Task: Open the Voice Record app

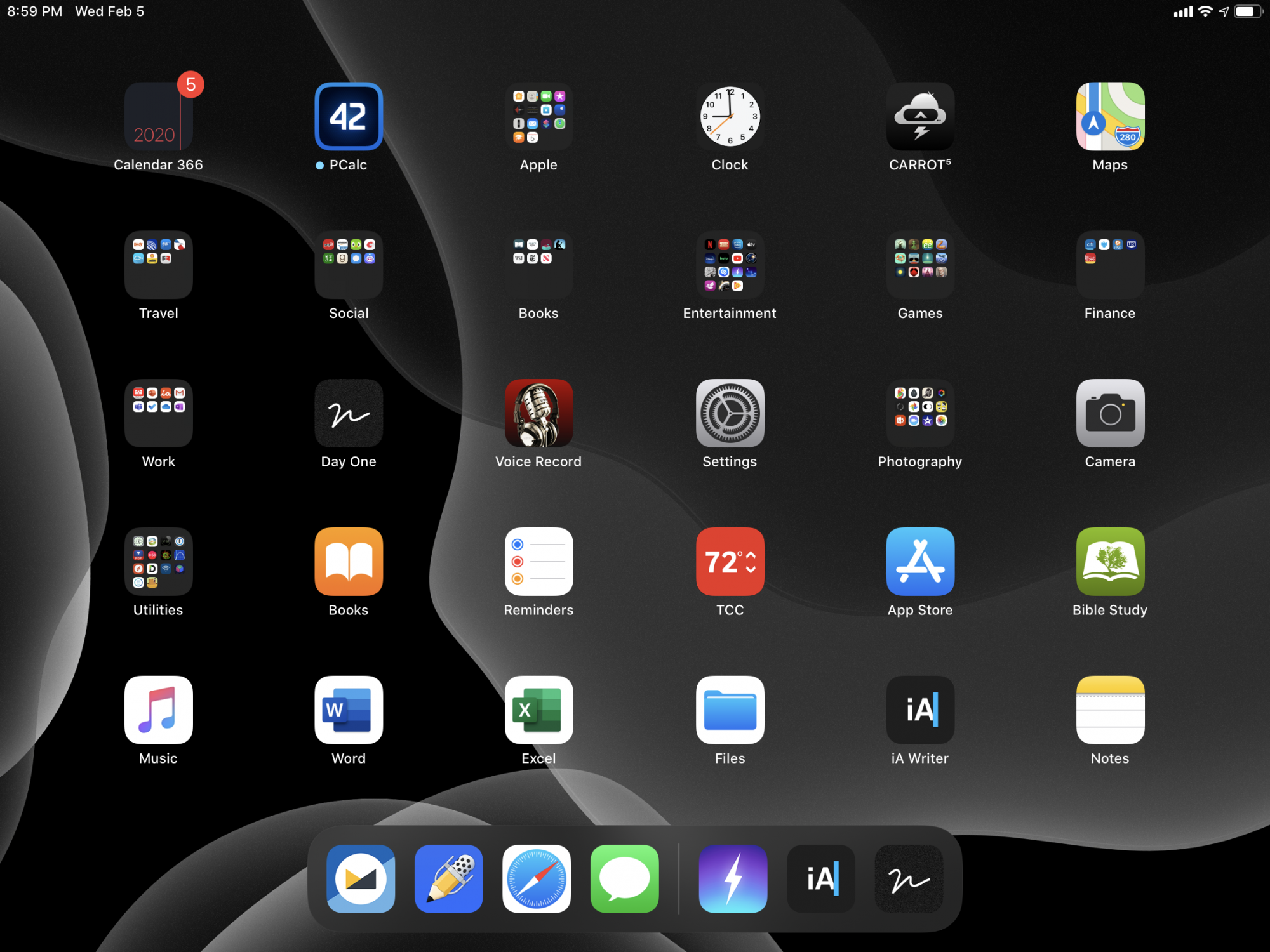Action: point(539,413)
